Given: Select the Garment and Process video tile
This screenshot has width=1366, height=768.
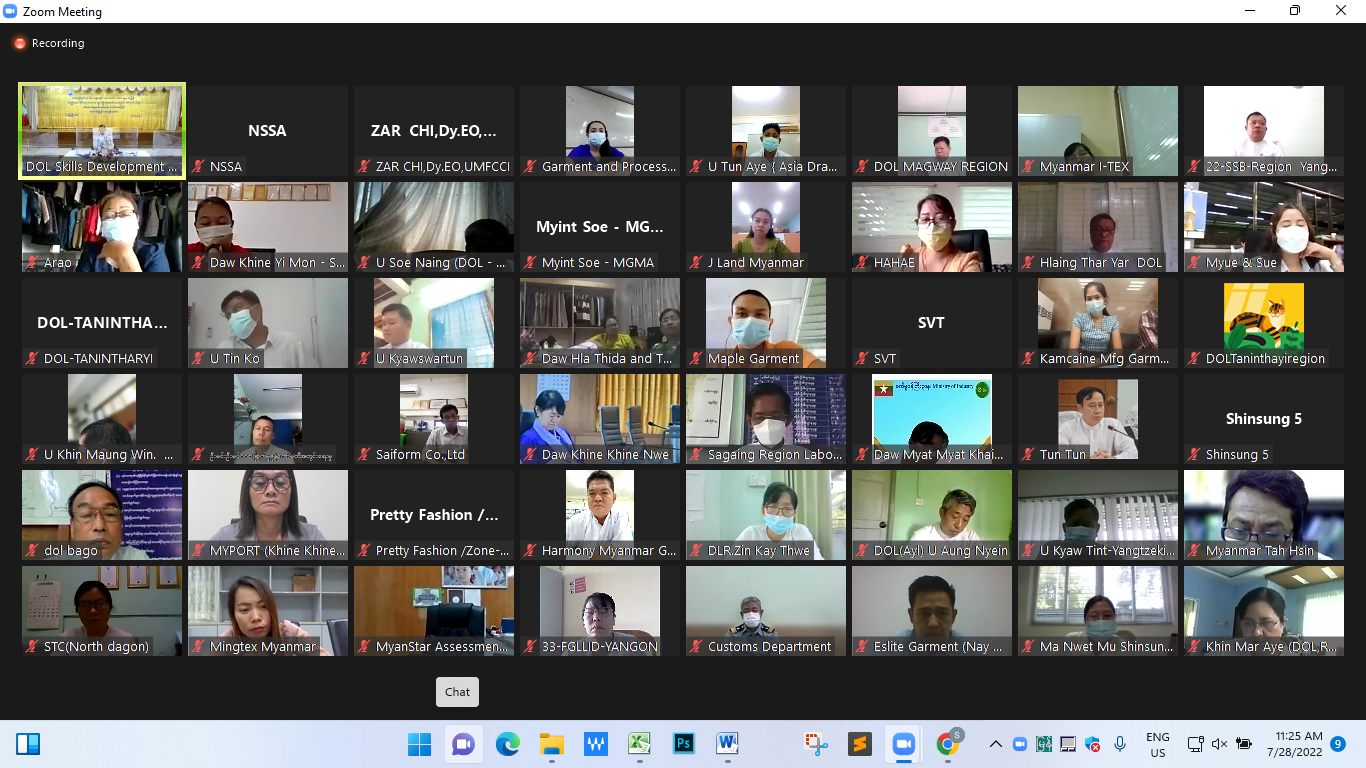Looking at the screenshot, I should tap(600, 131).
